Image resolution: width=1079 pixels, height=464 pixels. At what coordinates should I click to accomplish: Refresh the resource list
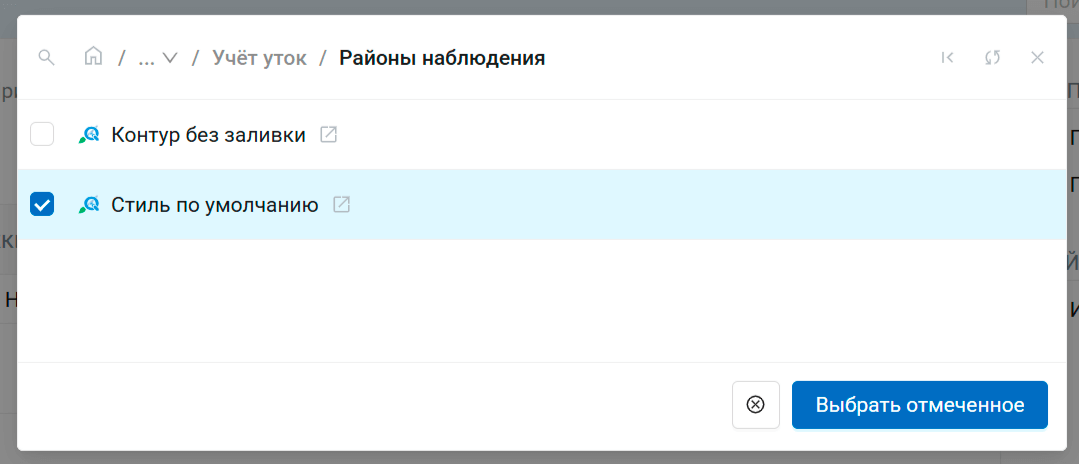click(x=992, y=58)
